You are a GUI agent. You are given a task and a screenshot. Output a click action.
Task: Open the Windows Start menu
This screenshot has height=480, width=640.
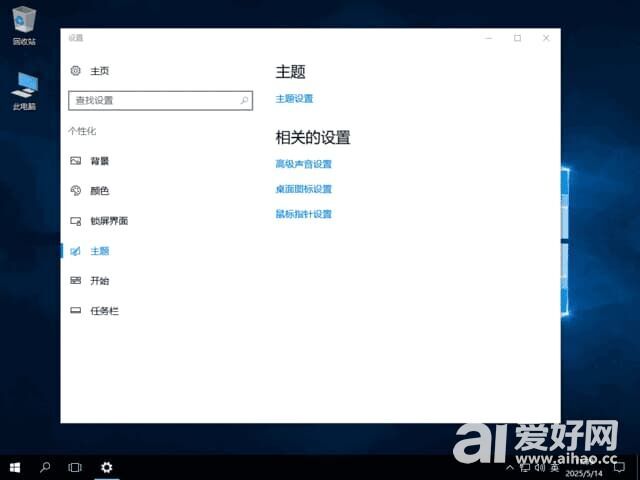point(15,467)
